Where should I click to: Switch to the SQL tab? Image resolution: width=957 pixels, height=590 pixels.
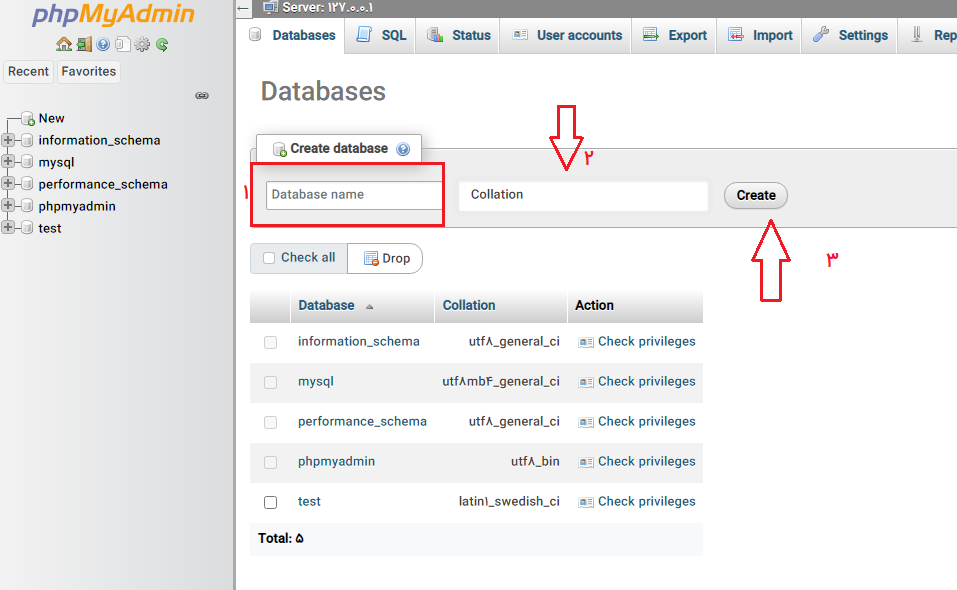pos(381,35)
